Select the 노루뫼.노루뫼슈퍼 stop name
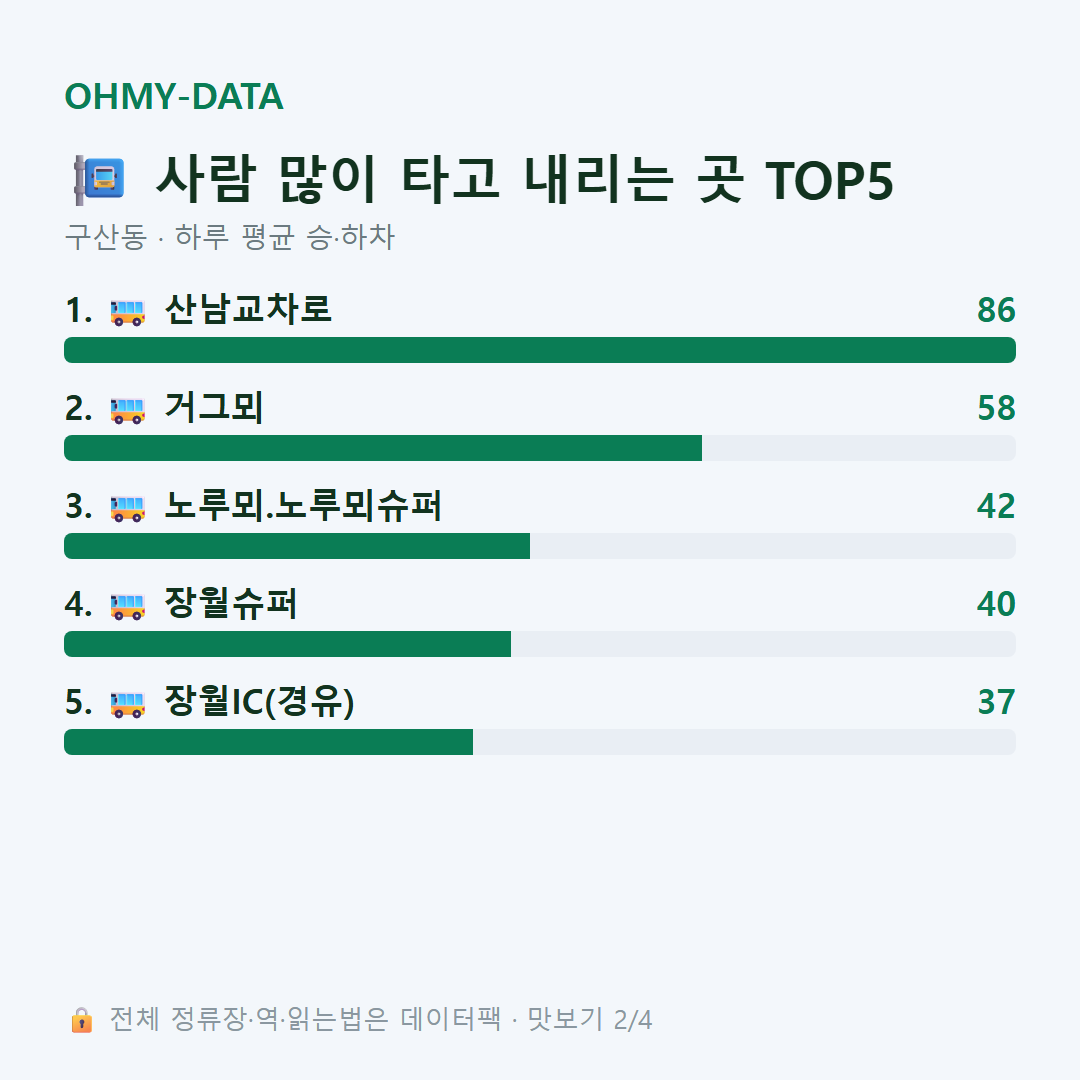1080x1080 pixels. click(x=303, y=506)
